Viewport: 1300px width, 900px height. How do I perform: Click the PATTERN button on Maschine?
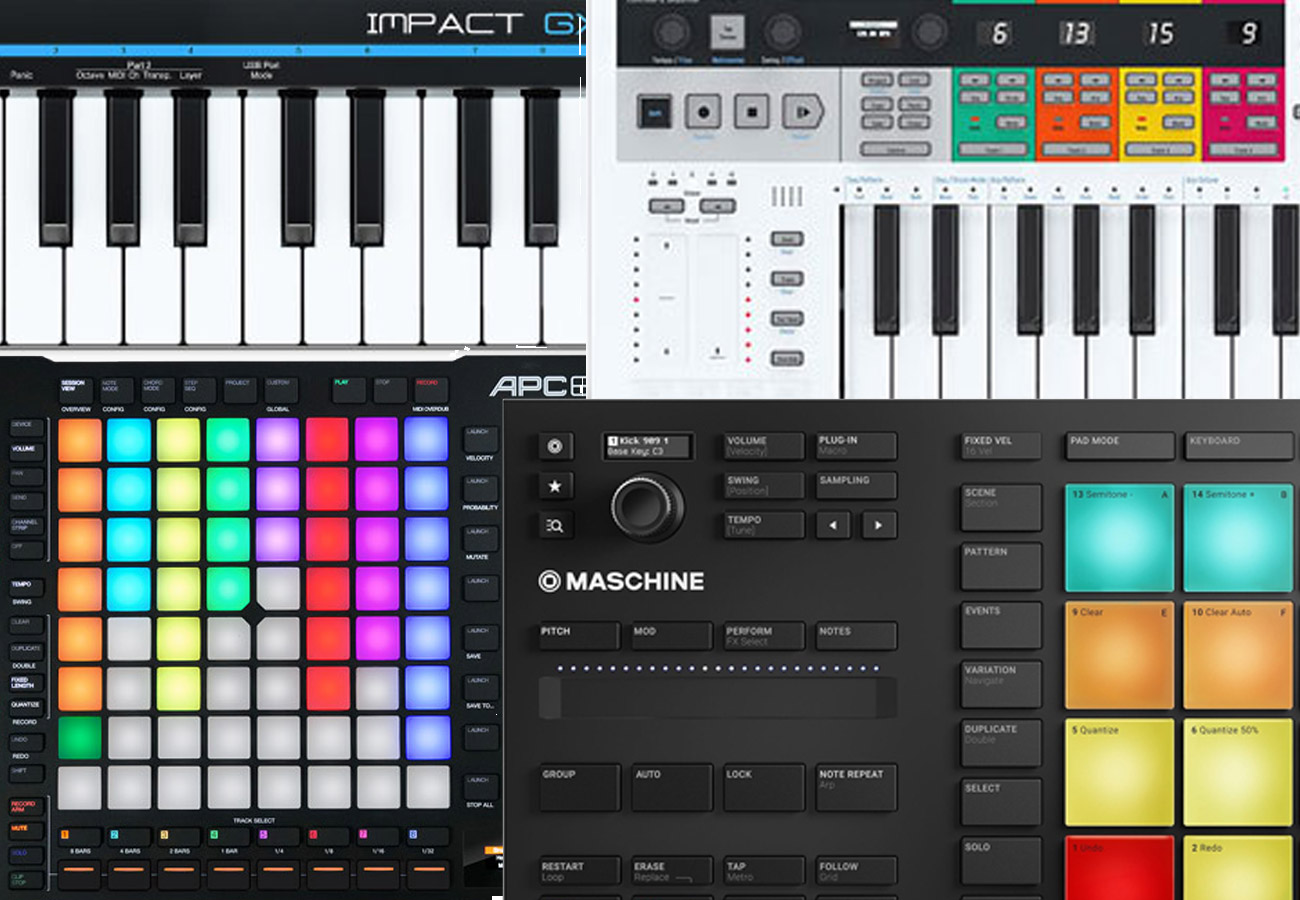pos(1001,566)
